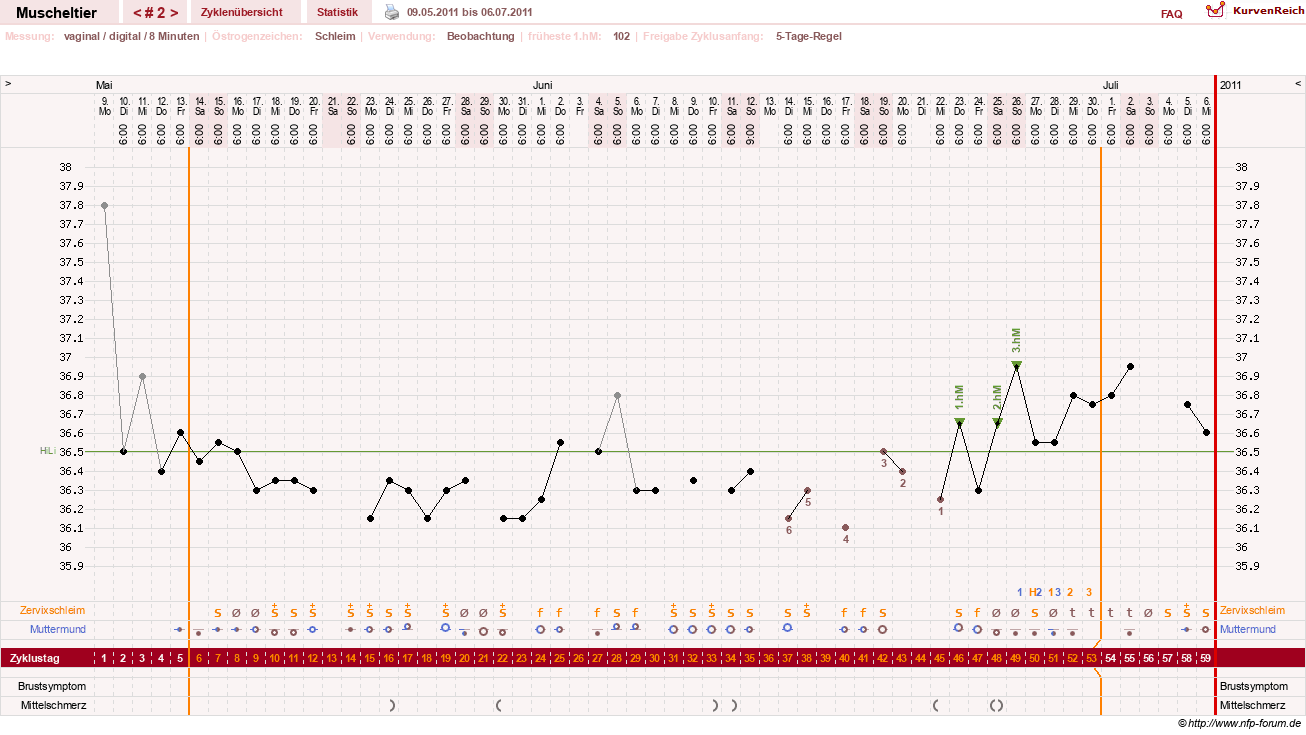This screenshot has height=735, width=1306.
Task: Click the Muttermund circle symbol on cycle day 37
Action: (x=788, y=628)
